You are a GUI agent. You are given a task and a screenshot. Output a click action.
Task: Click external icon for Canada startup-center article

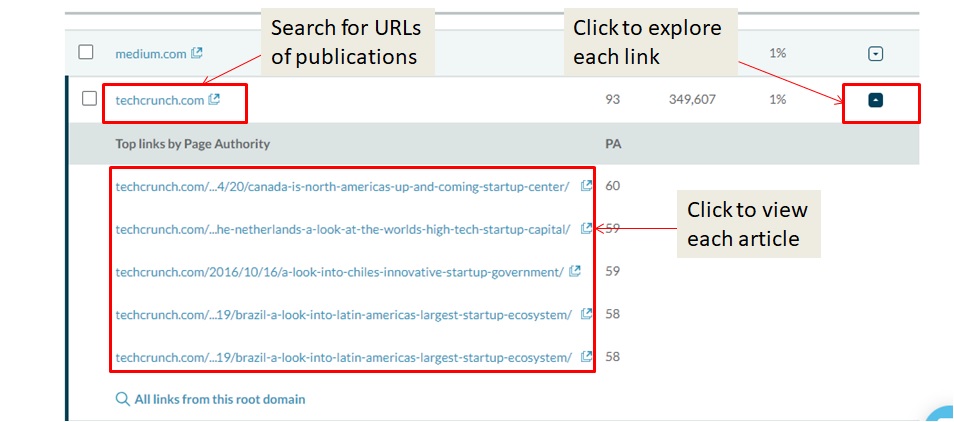(x=587, y=186)
